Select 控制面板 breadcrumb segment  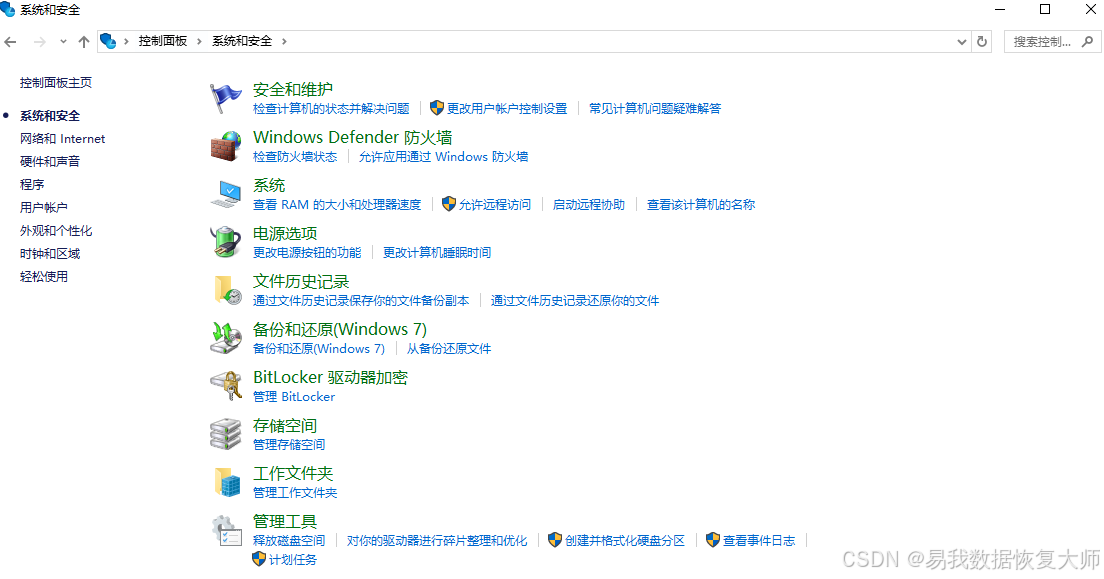click(163, 41)
